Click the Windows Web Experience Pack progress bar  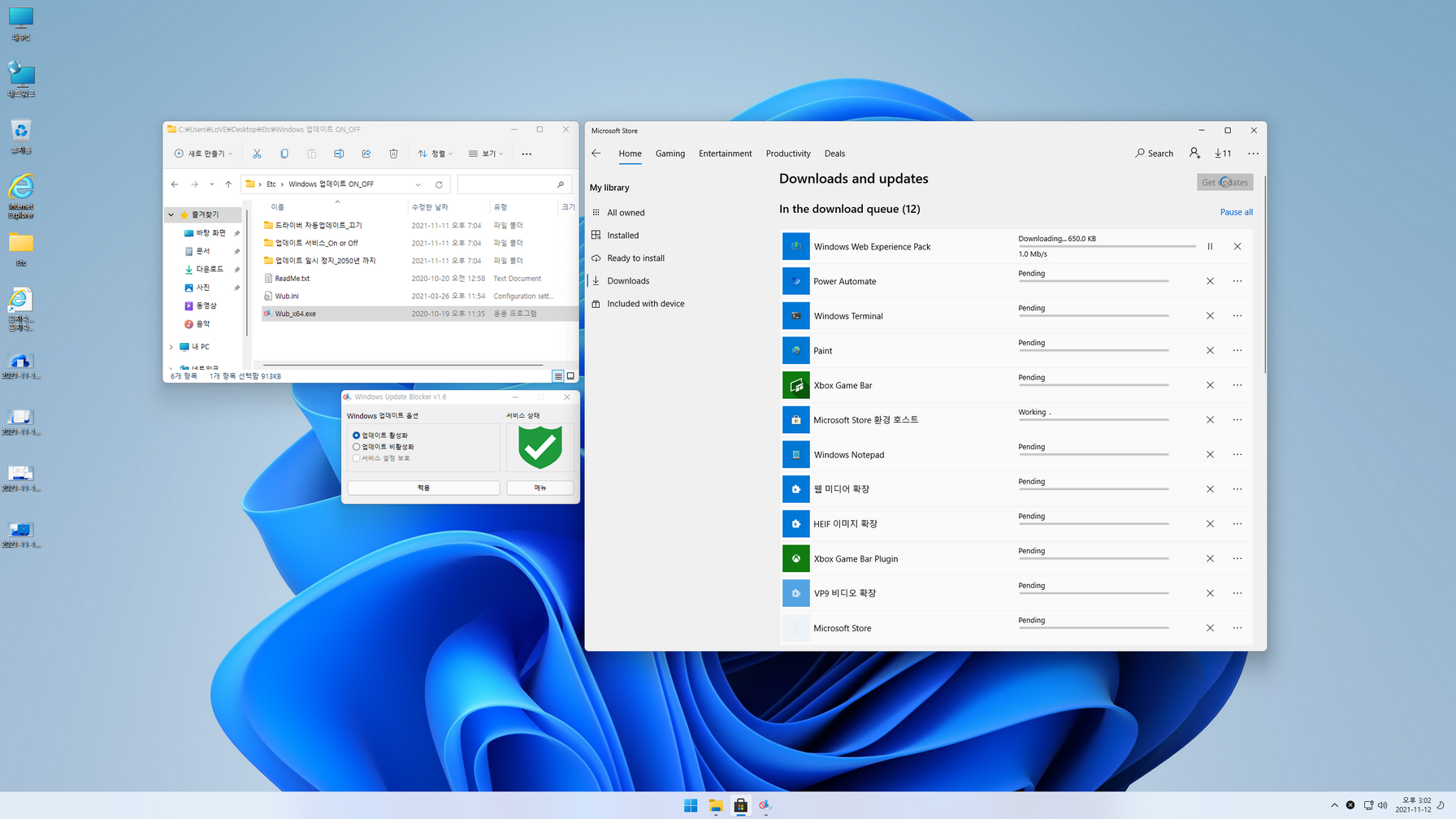point(1107,246)
